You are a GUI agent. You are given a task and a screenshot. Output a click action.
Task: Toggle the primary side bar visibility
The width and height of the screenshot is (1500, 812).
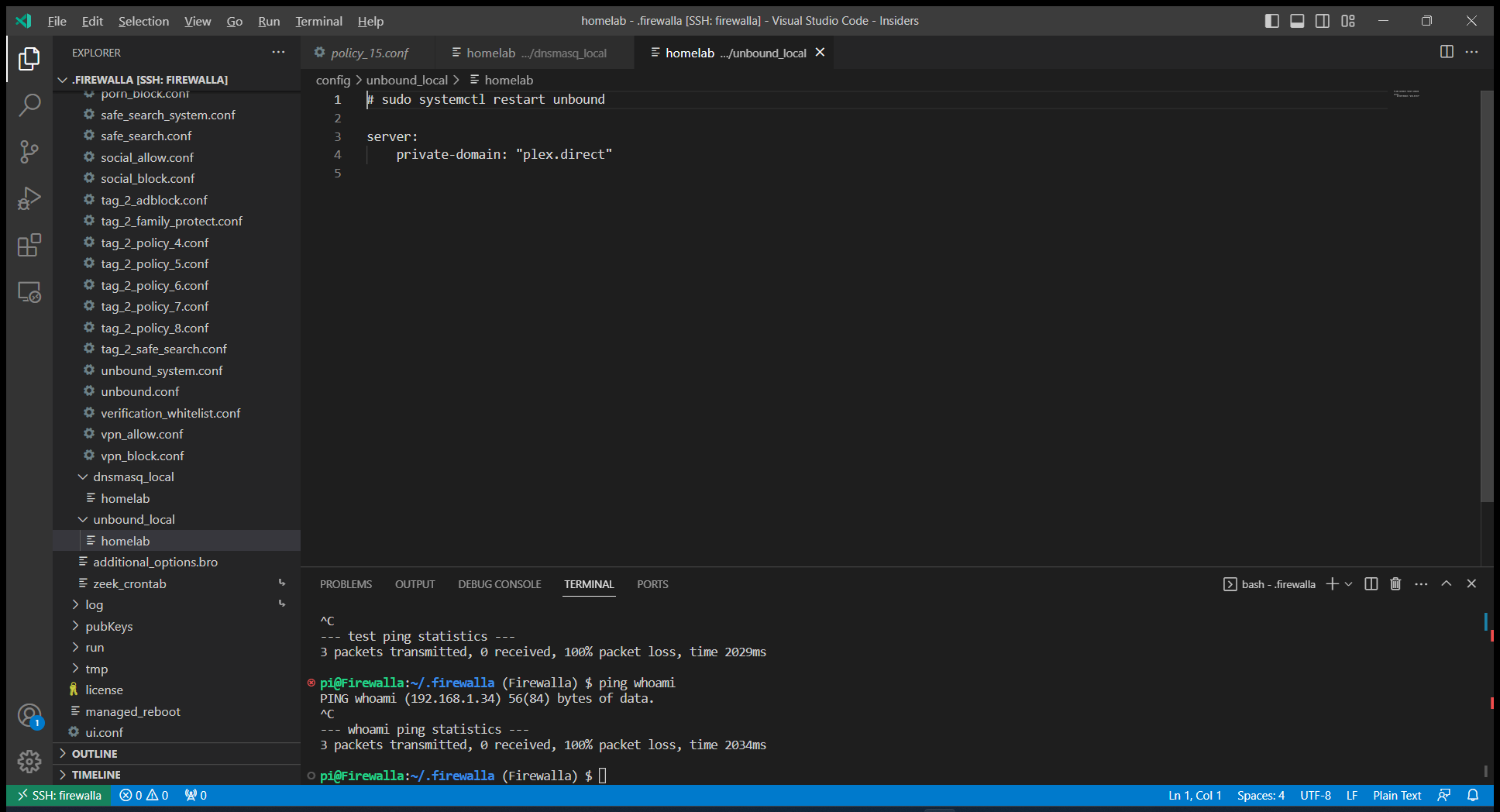(x=1271, y=21)
